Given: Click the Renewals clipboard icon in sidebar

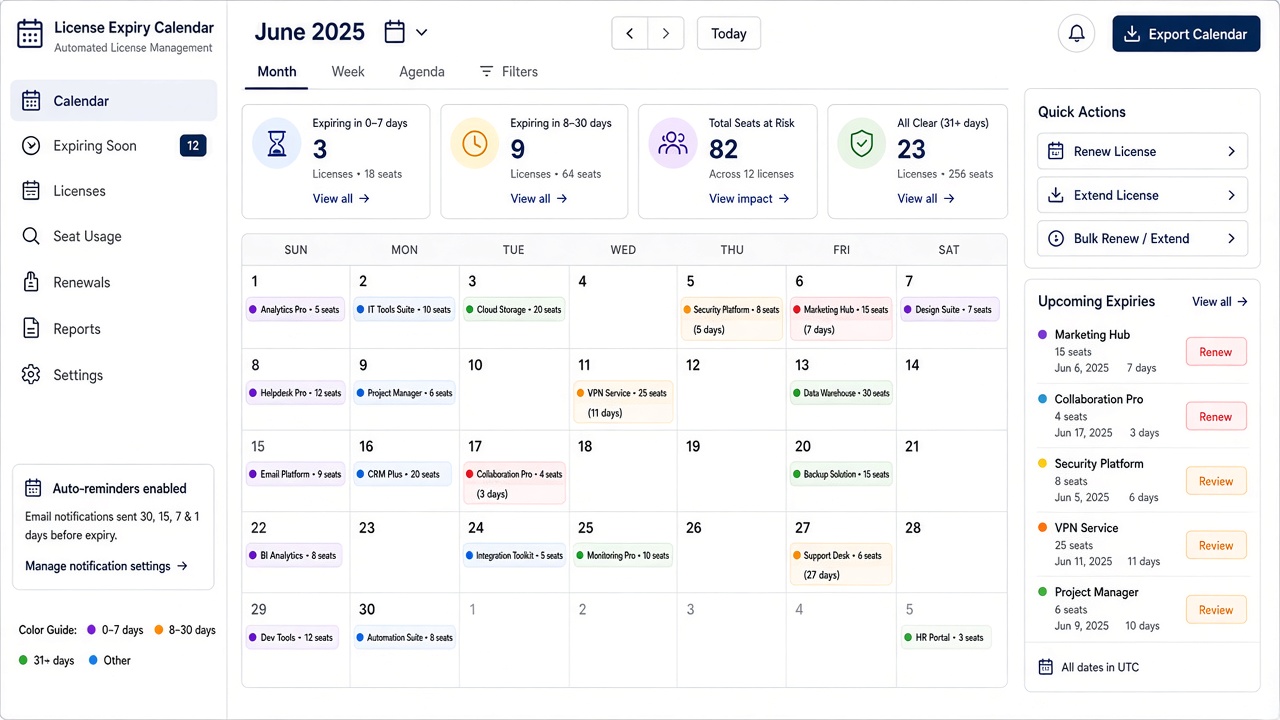Looking at the screenshot, I should pos(31,282).
